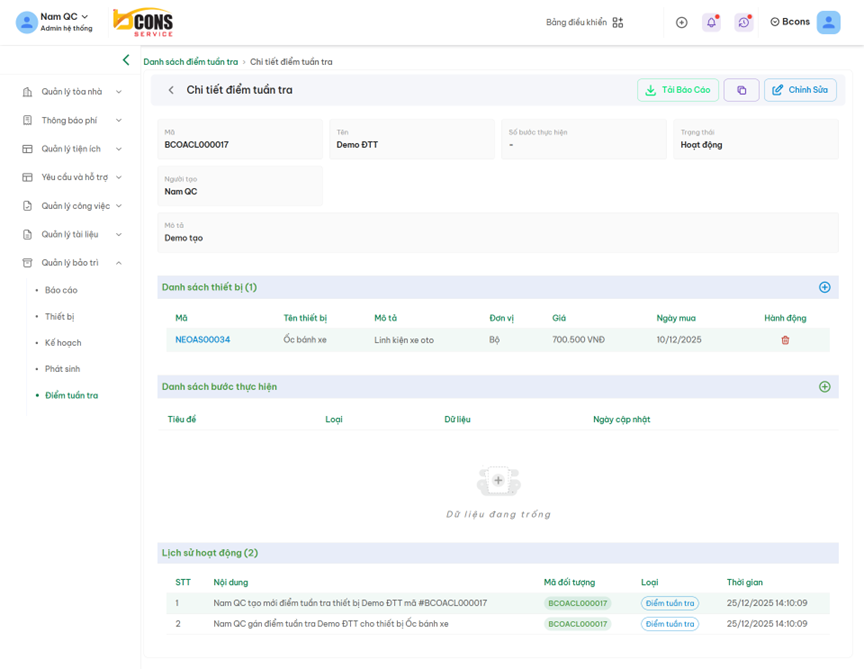
Task: Add step via plus icon in Danh sách bước thực hiện
Action: 824,386
